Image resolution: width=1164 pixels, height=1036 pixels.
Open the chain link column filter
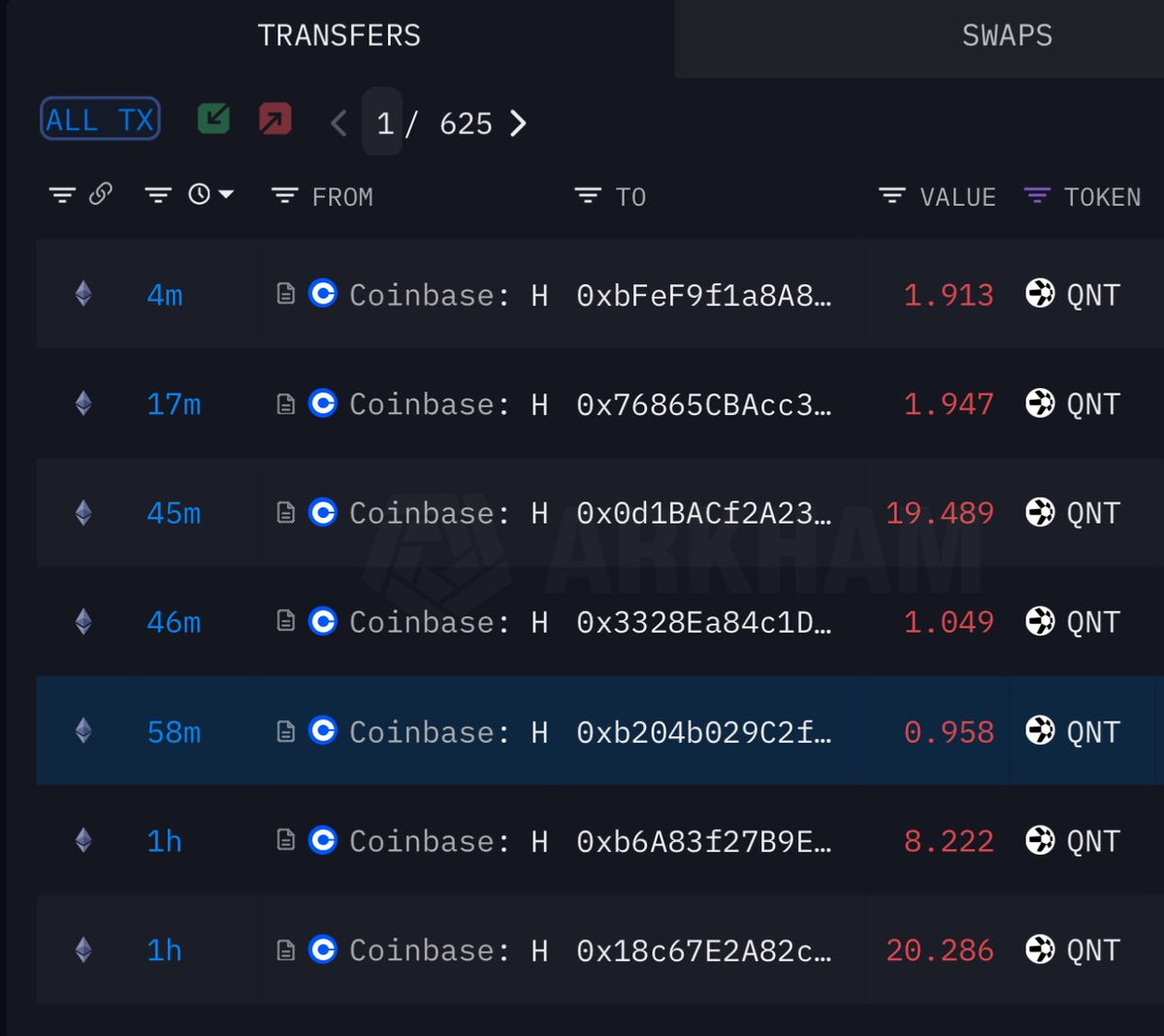pyautogui.click(x=62, y=196)
